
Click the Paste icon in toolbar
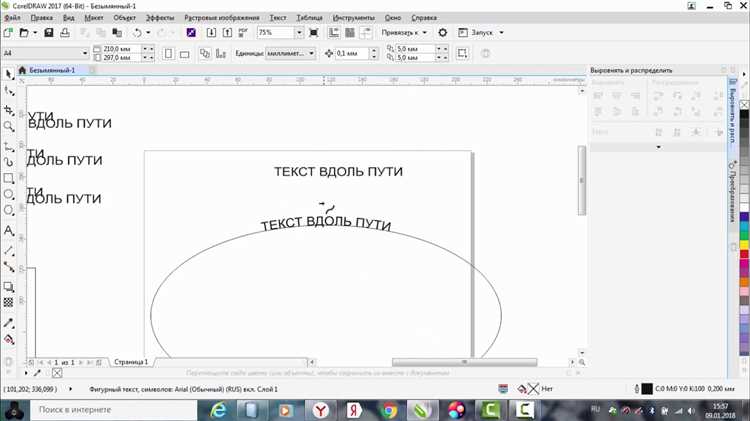[x=117, y=33]
